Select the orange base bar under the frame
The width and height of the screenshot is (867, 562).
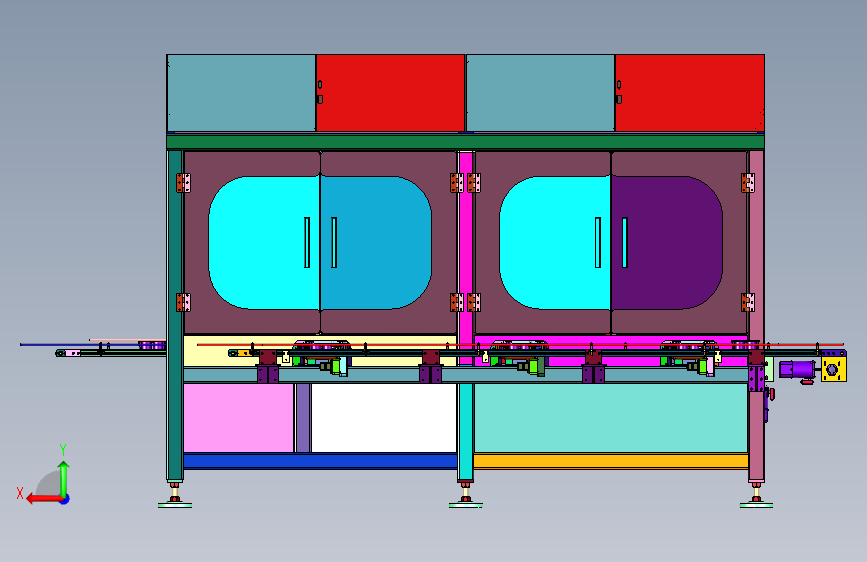click(610, 461)
